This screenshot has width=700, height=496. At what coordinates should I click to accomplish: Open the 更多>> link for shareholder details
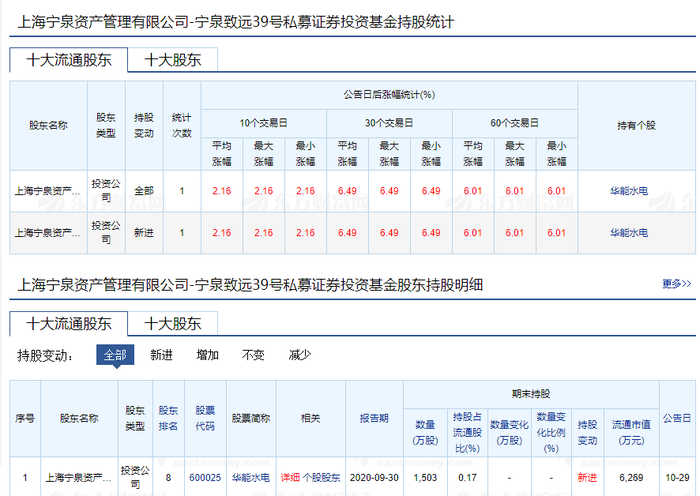tap(676, 284)
